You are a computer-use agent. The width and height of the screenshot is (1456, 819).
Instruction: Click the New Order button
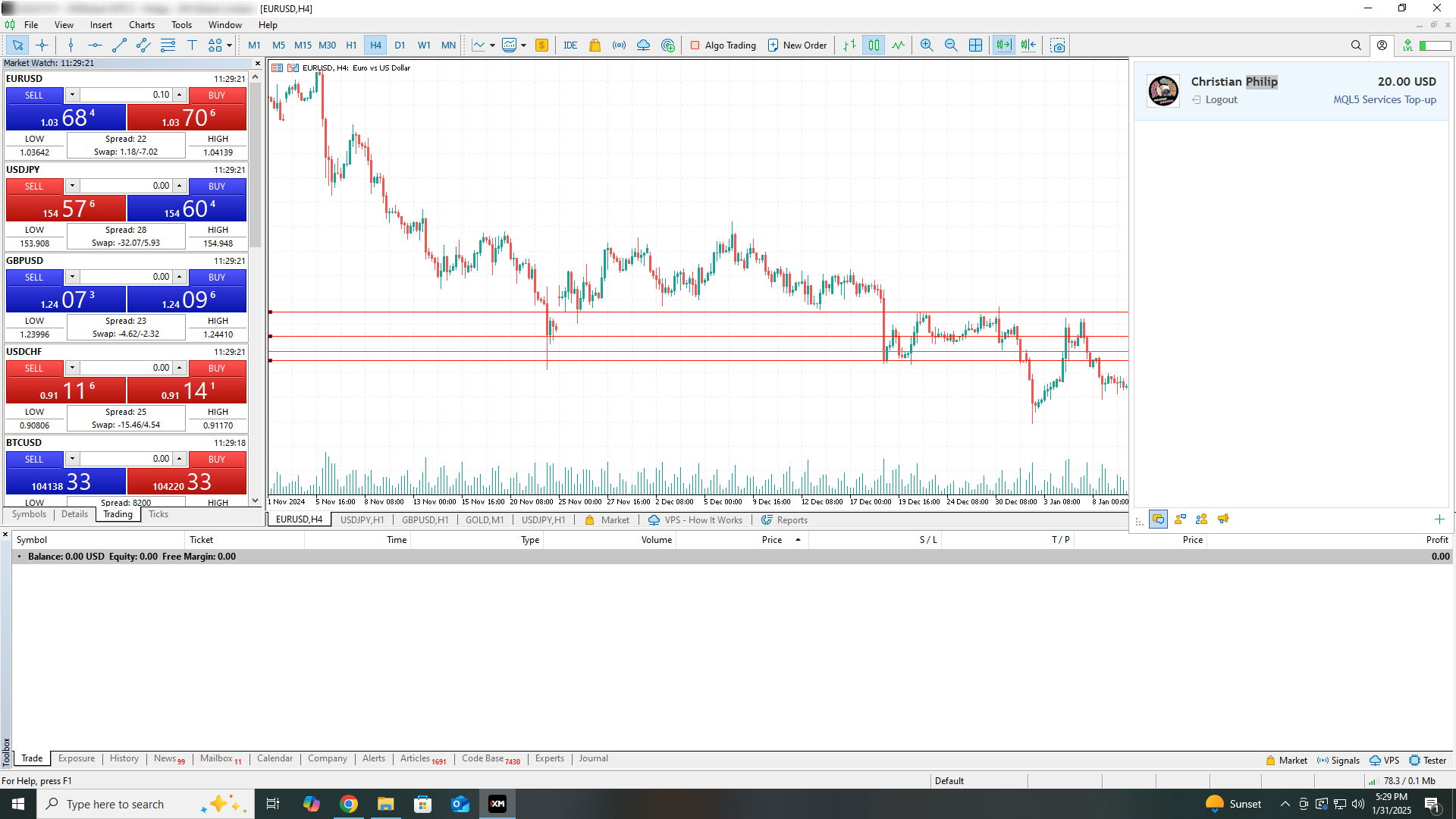pyautogui.click(x=797, y=45)
